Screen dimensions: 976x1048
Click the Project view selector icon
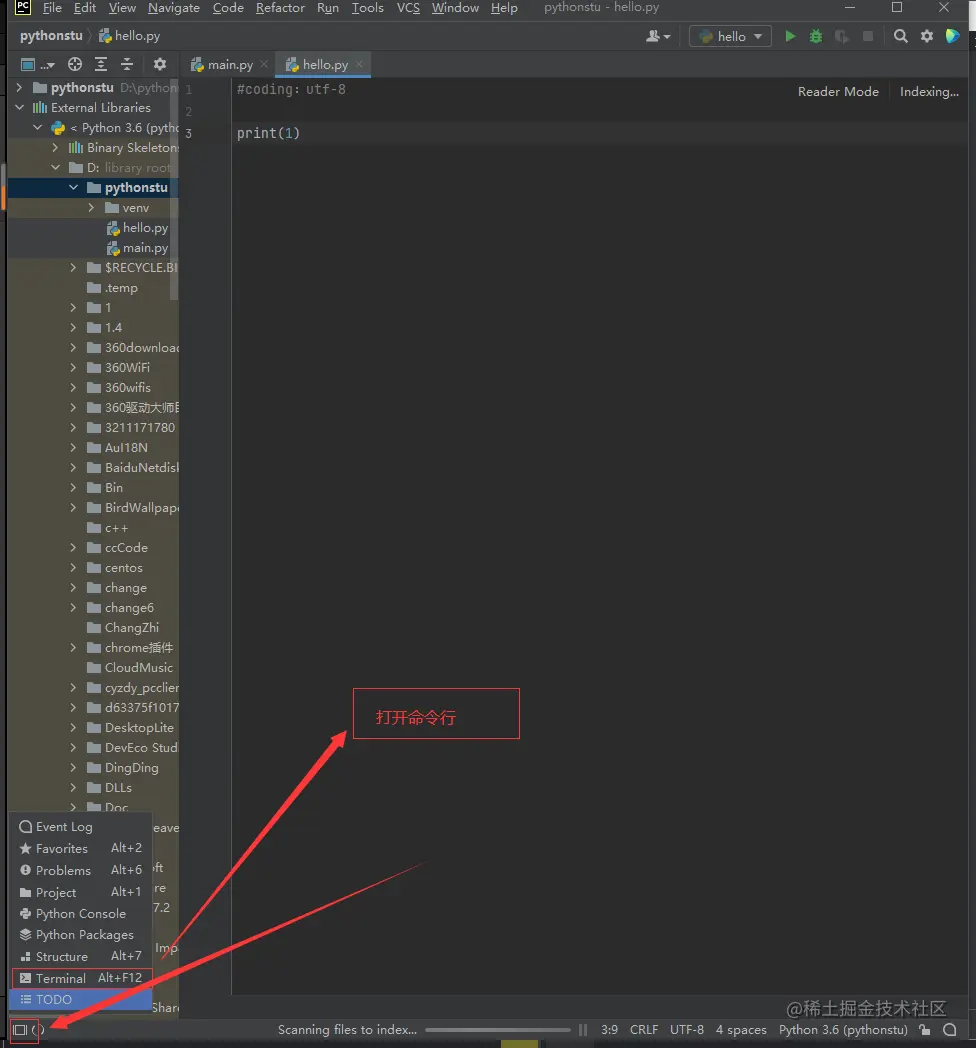pyautogui.click(x=37, y=64)
